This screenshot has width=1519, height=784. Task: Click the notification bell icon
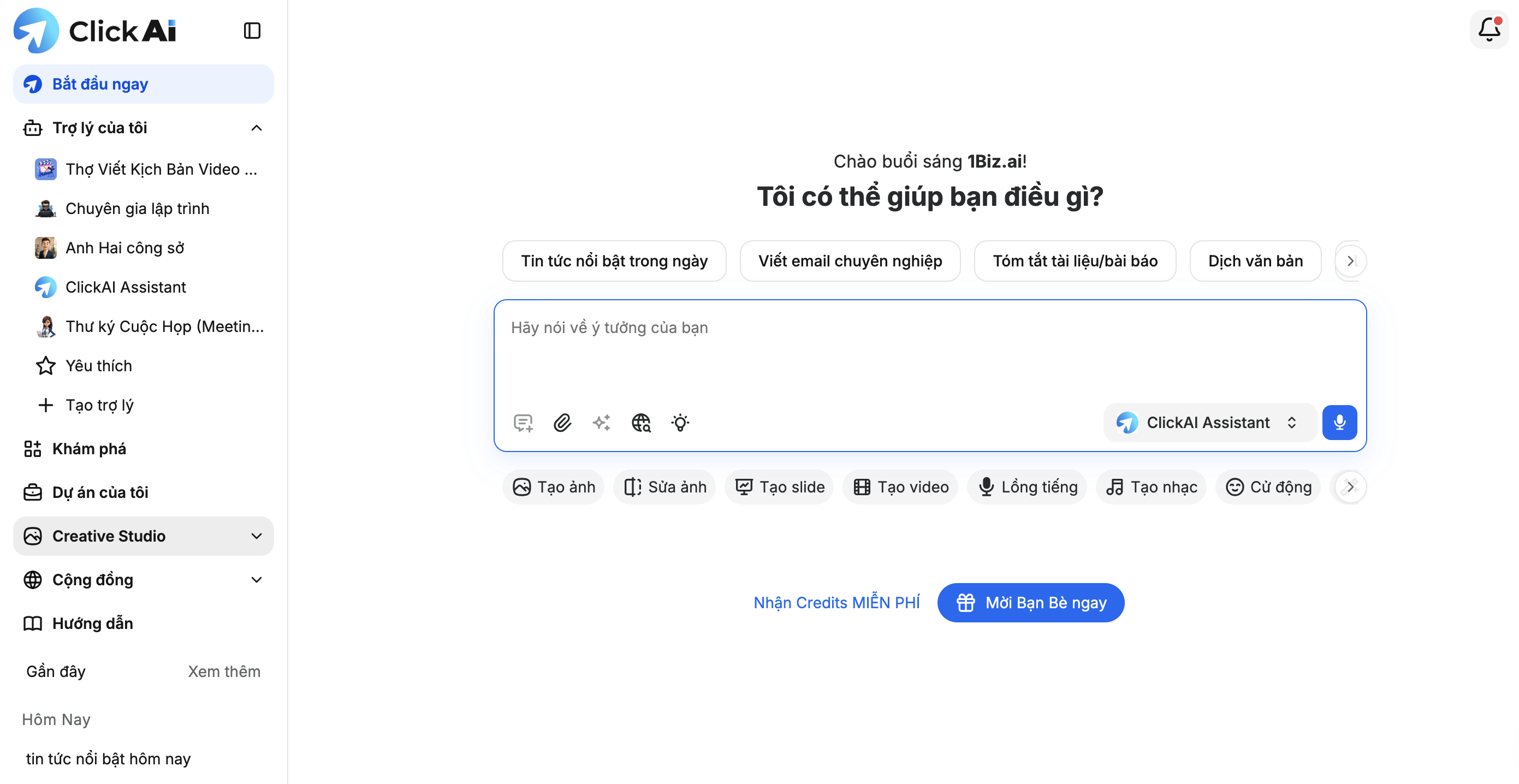1488,28
